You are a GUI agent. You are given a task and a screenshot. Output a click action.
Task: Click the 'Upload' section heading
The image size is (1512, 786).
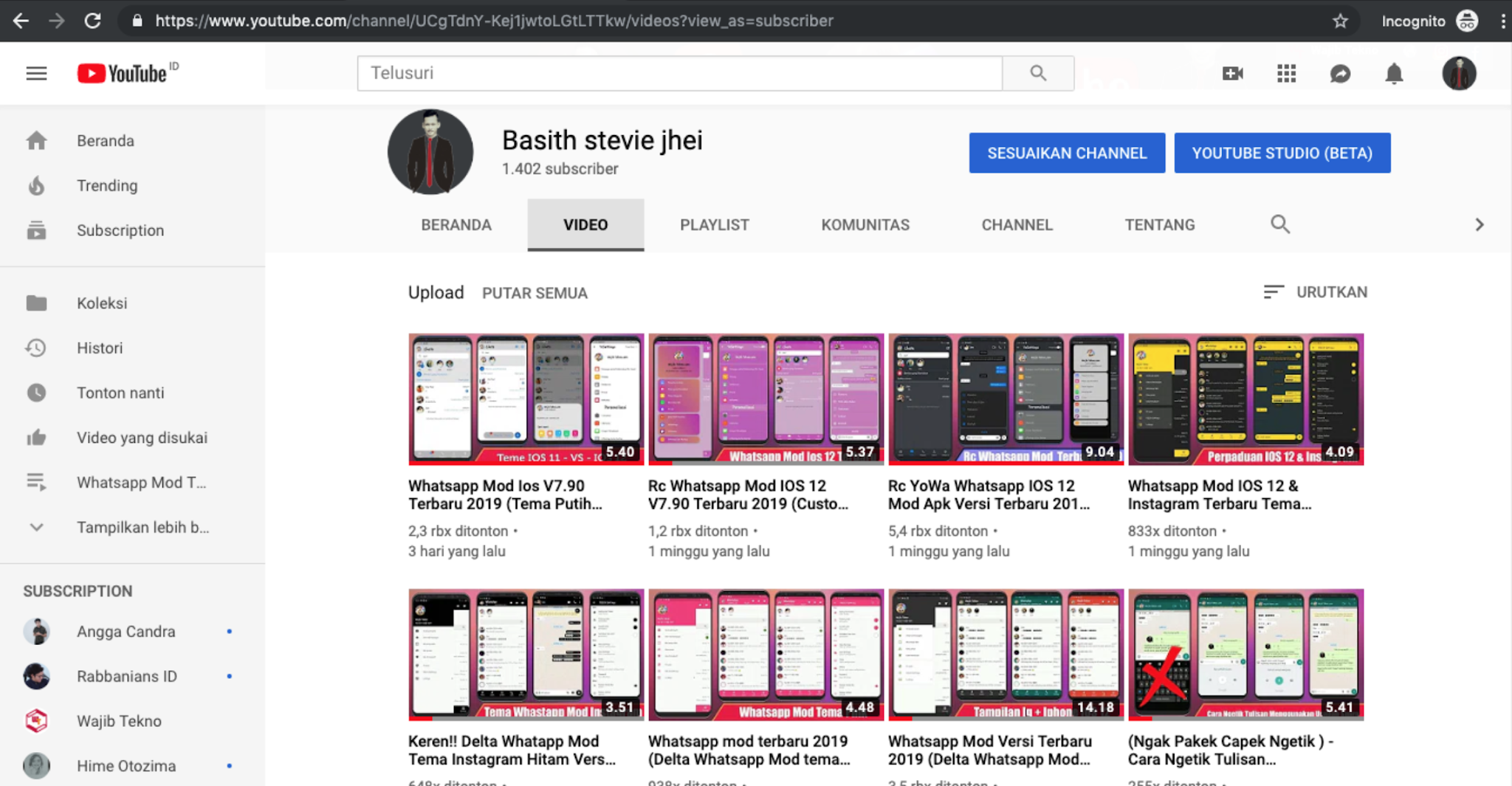436,292
